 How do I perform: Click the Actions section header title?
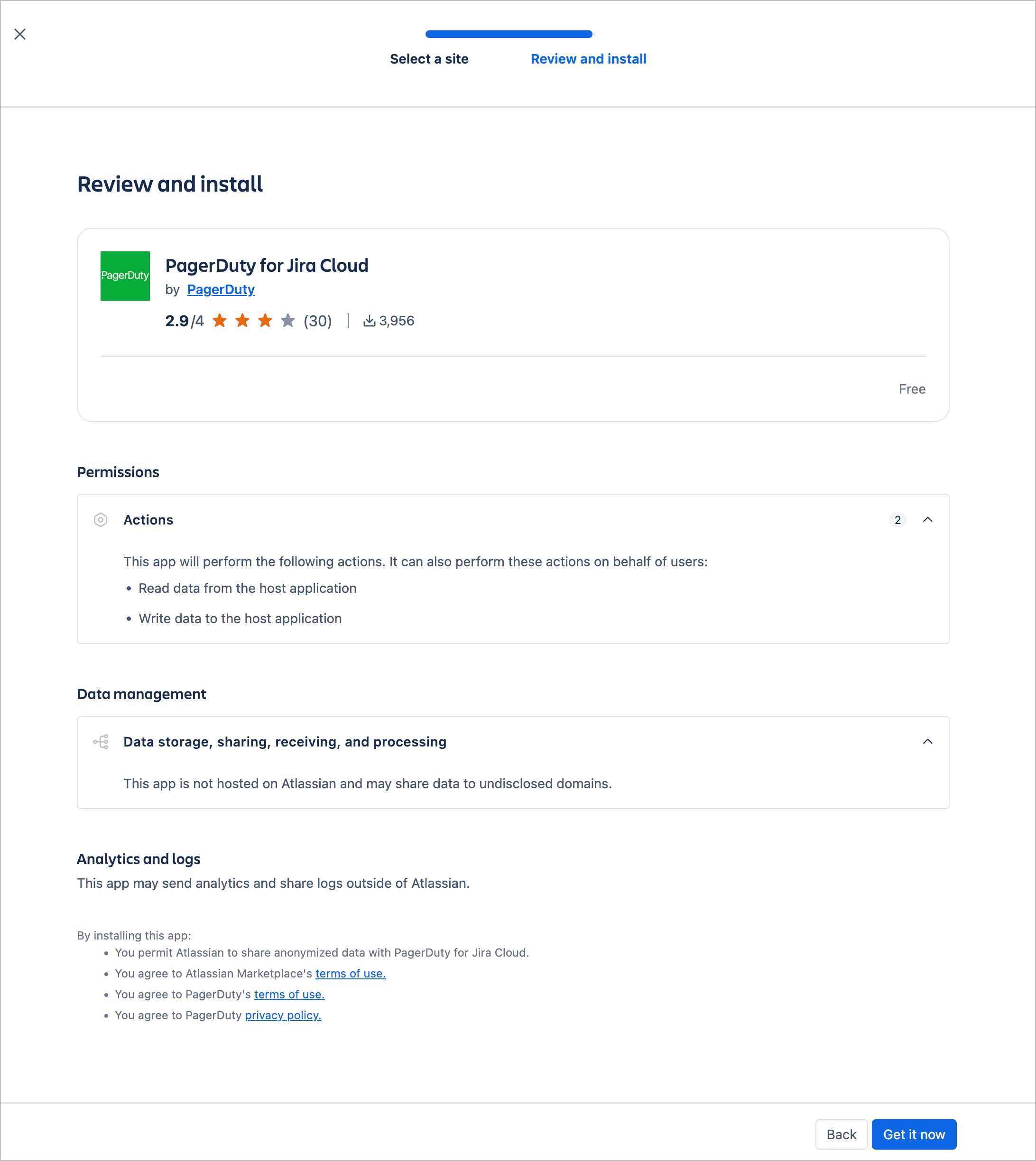tap(148, 520)
